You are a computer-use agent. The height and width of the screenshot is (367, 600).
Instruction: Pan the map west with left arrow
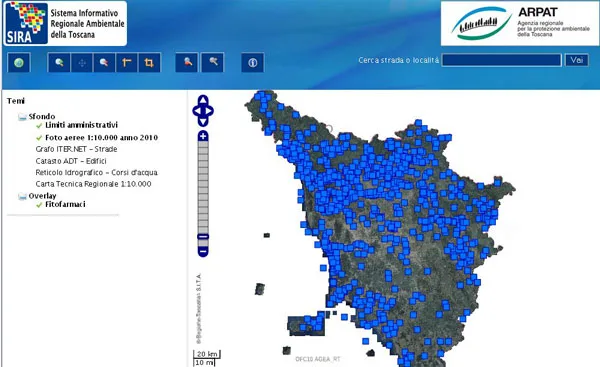(197, 111)
